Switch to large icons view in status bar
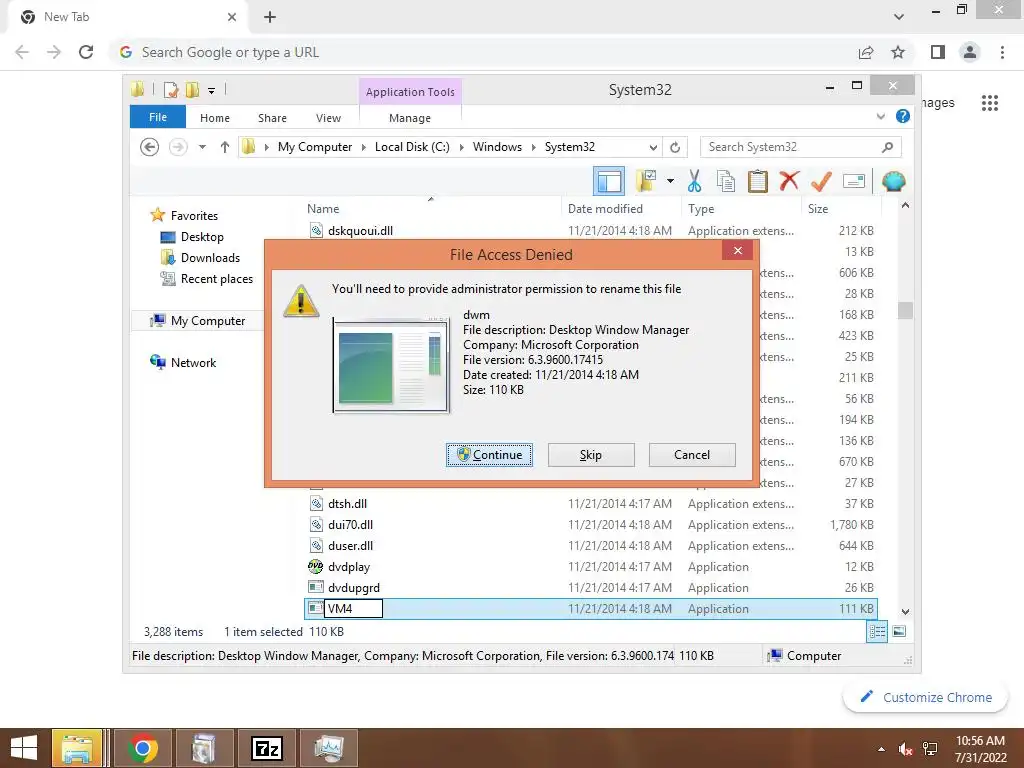Image resolution: width=1024 pixels, height=768 pixels. [899, 632]
